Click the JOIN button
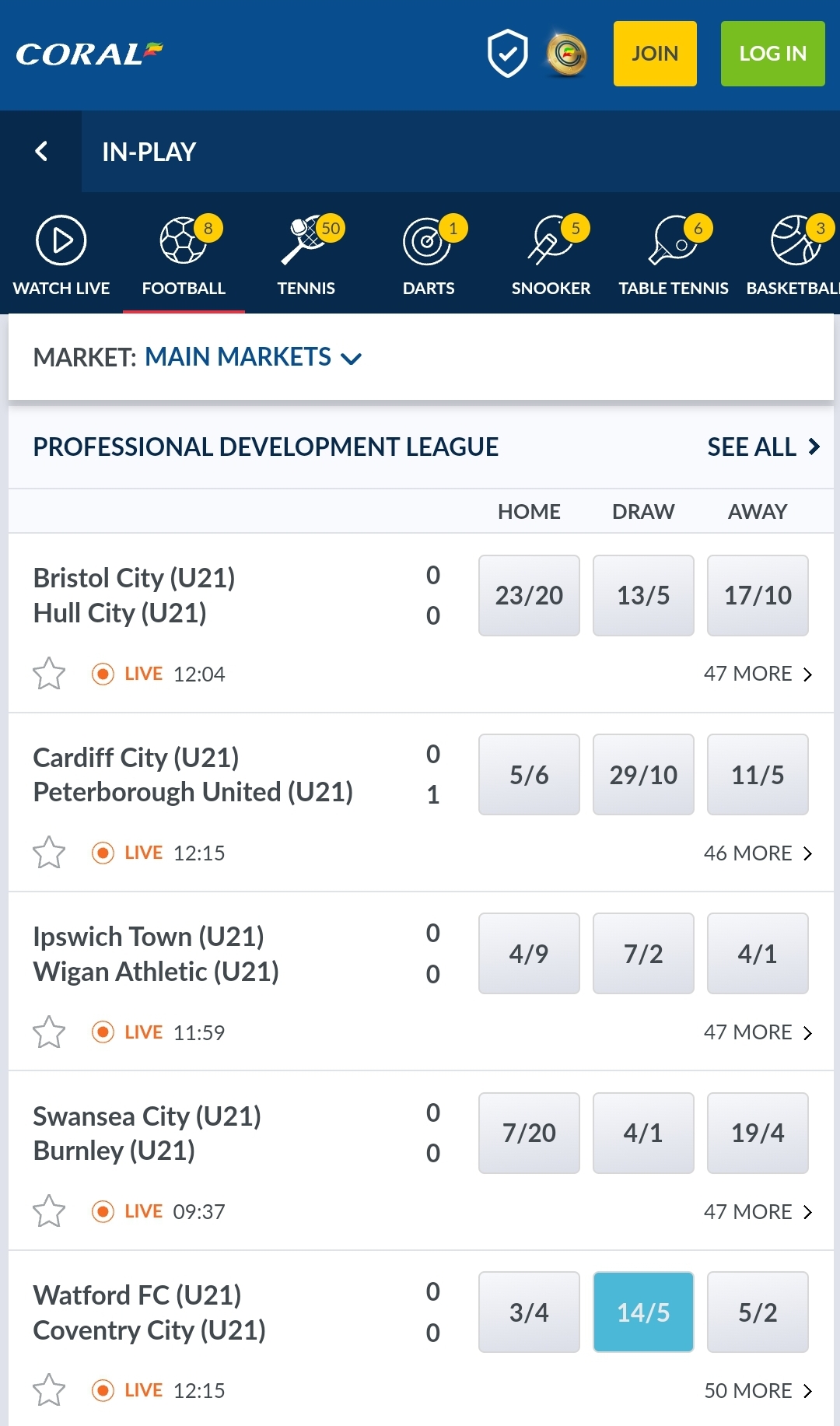Image resolution: width=840 pixels, height=1426 pixels. pos(654,53)
